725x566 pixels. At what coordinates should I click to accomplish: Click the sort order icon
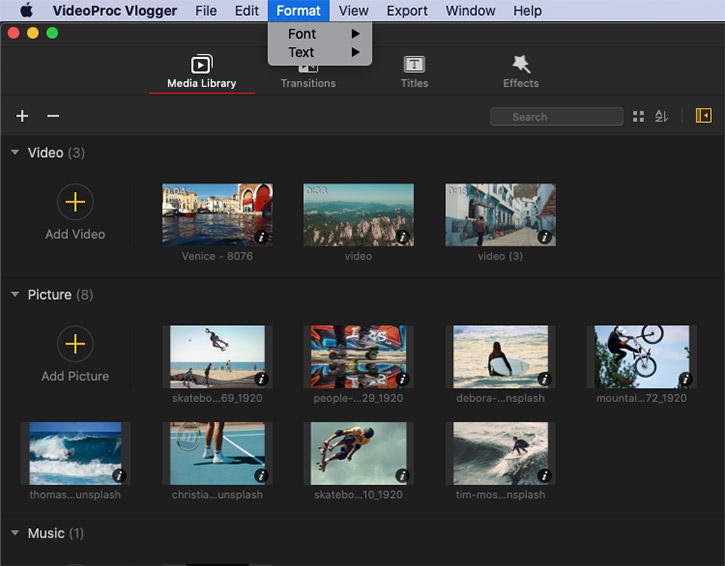point(661,117)
